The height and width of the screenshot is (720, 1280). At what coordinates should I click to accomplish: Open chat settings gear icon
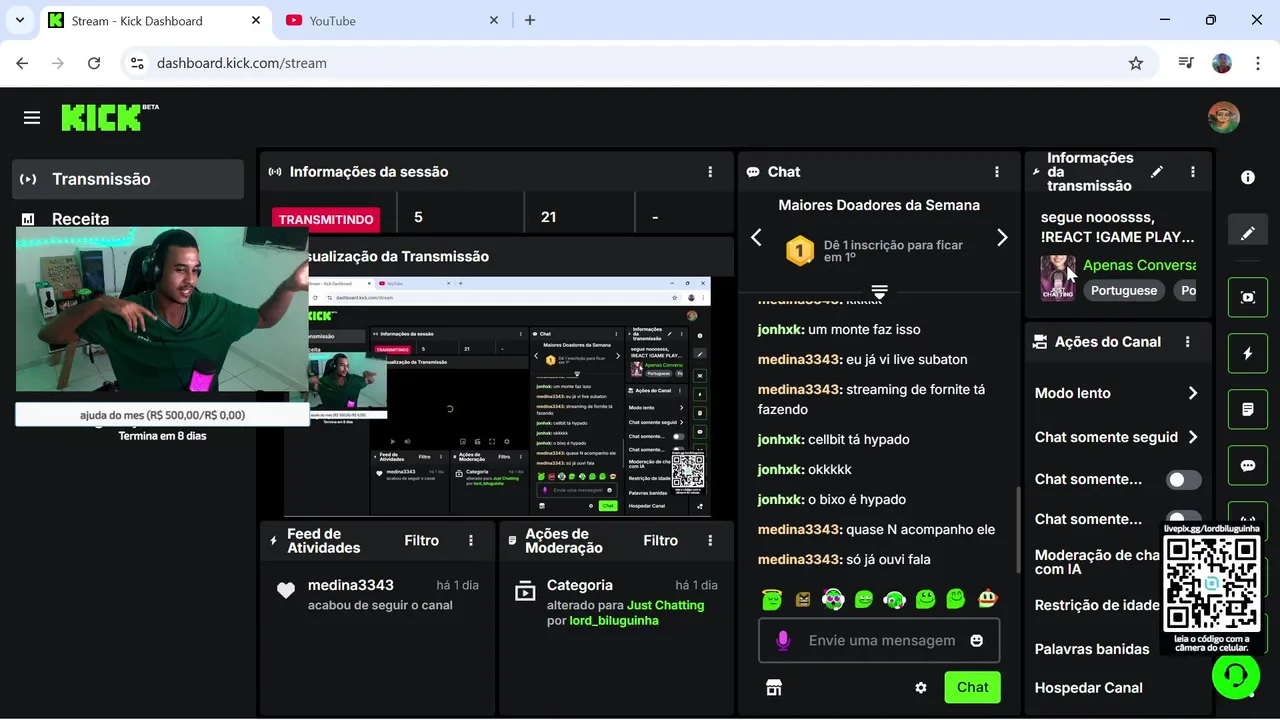(921, 688)
